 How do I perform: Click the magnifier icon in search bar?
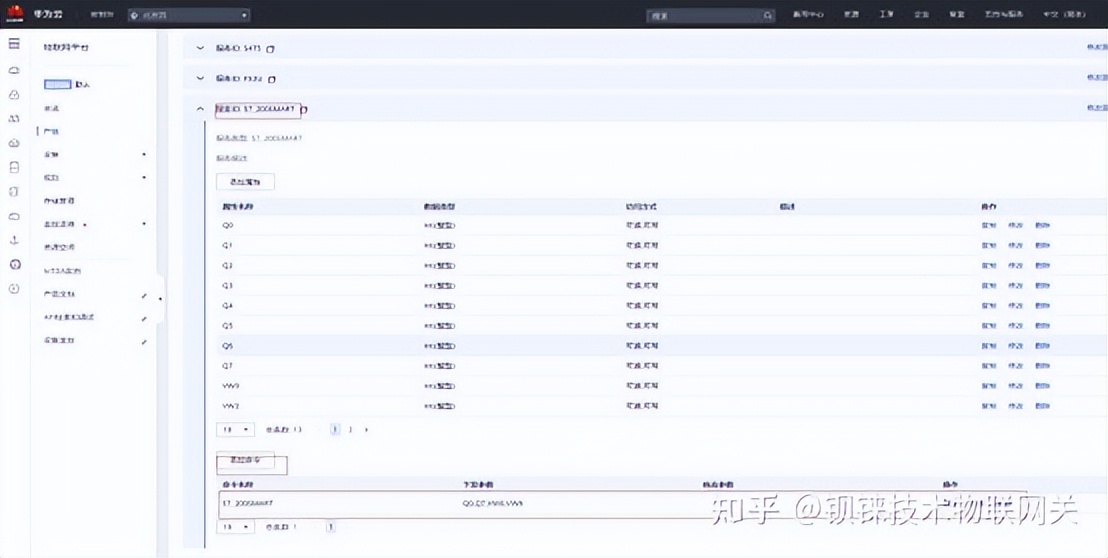(767, 16)
